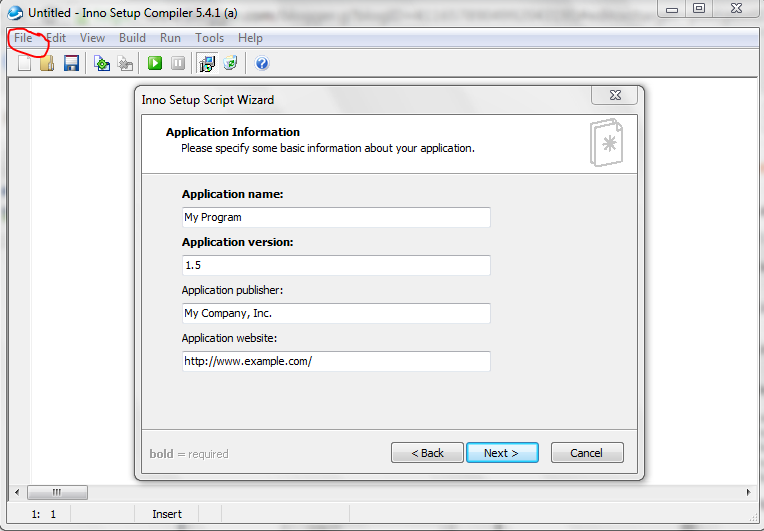The width and height of the screenshot is (764, 531).
Task: Click the Application website field
Action: [336, 361]
